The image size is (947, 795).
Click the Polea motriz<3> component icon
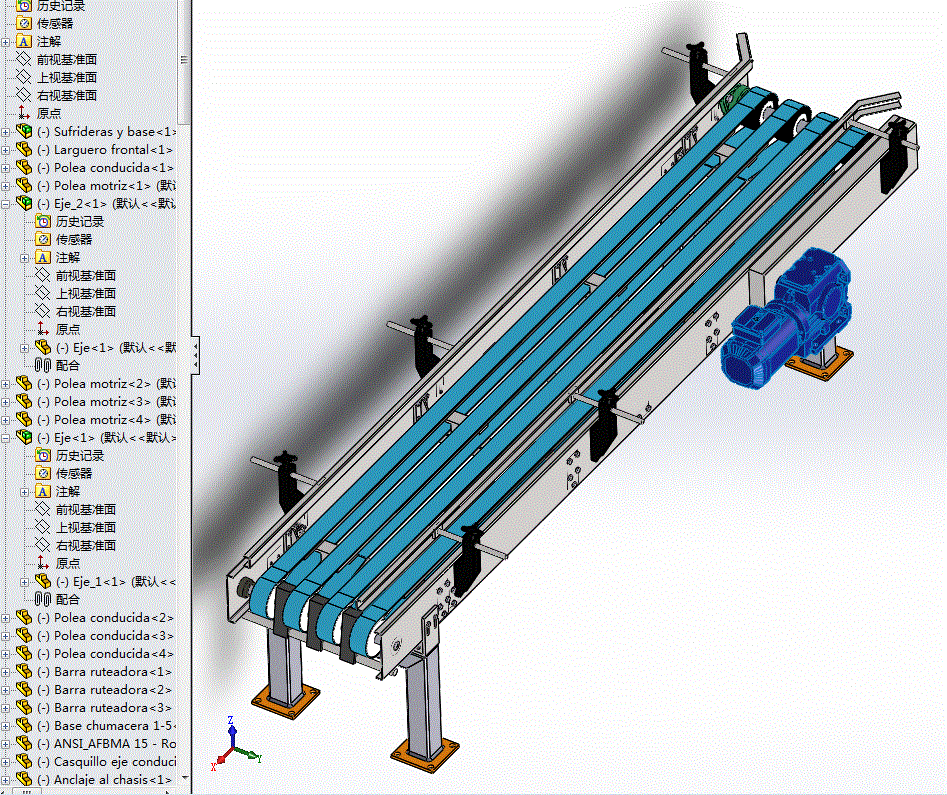click(24, 401)
